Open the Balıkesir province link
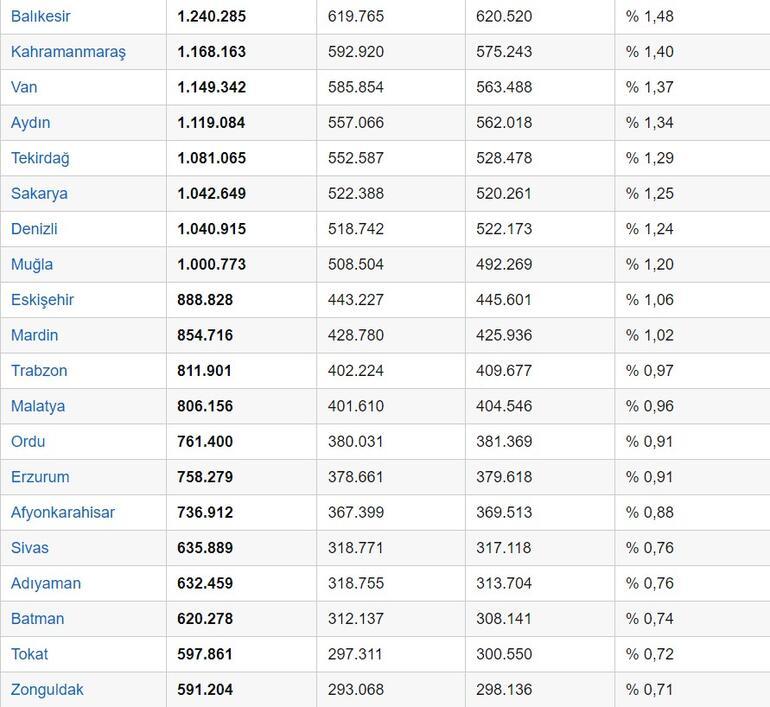The image size is (770, 707). [x=41, y=16]
